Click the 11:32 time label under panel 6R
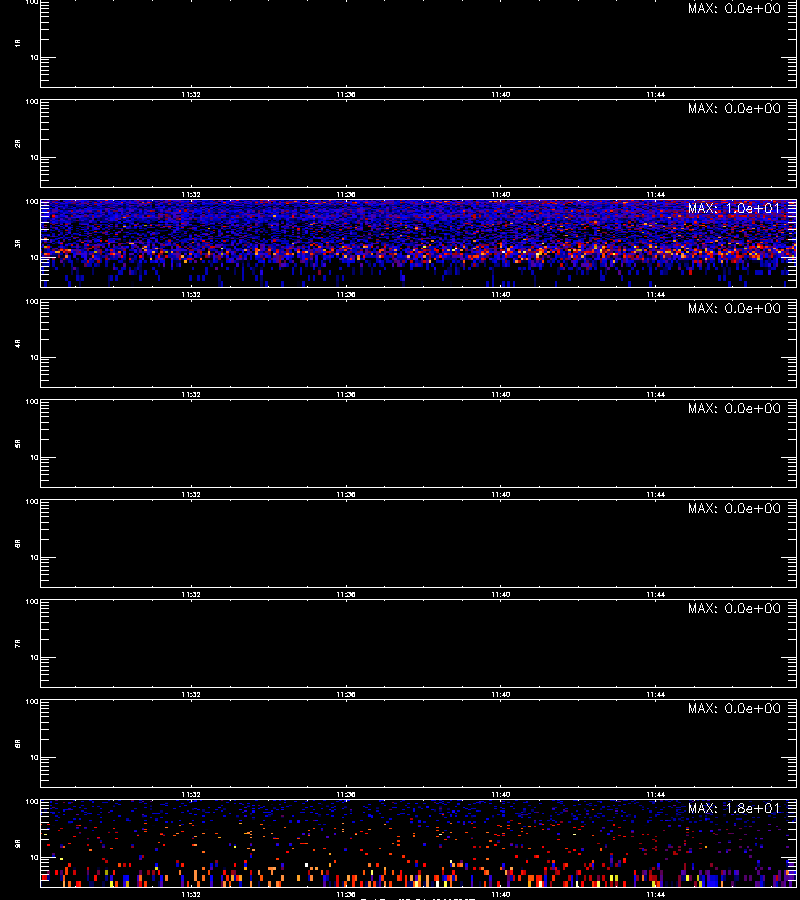 [191, 595]
